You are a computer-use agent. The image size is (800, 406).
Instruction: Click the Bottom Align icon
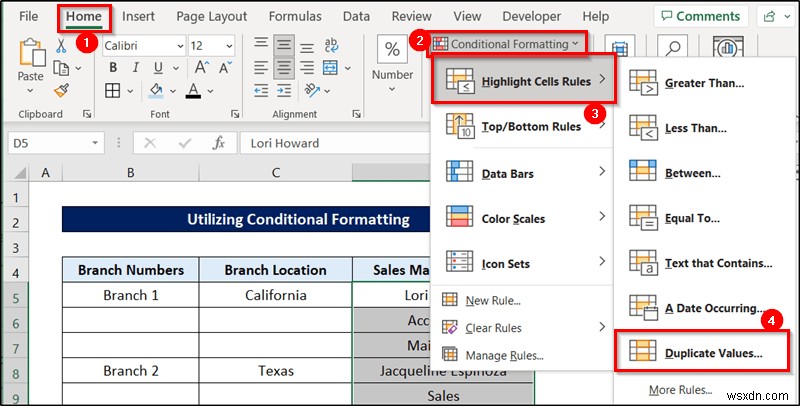click(x=307, y=46)
